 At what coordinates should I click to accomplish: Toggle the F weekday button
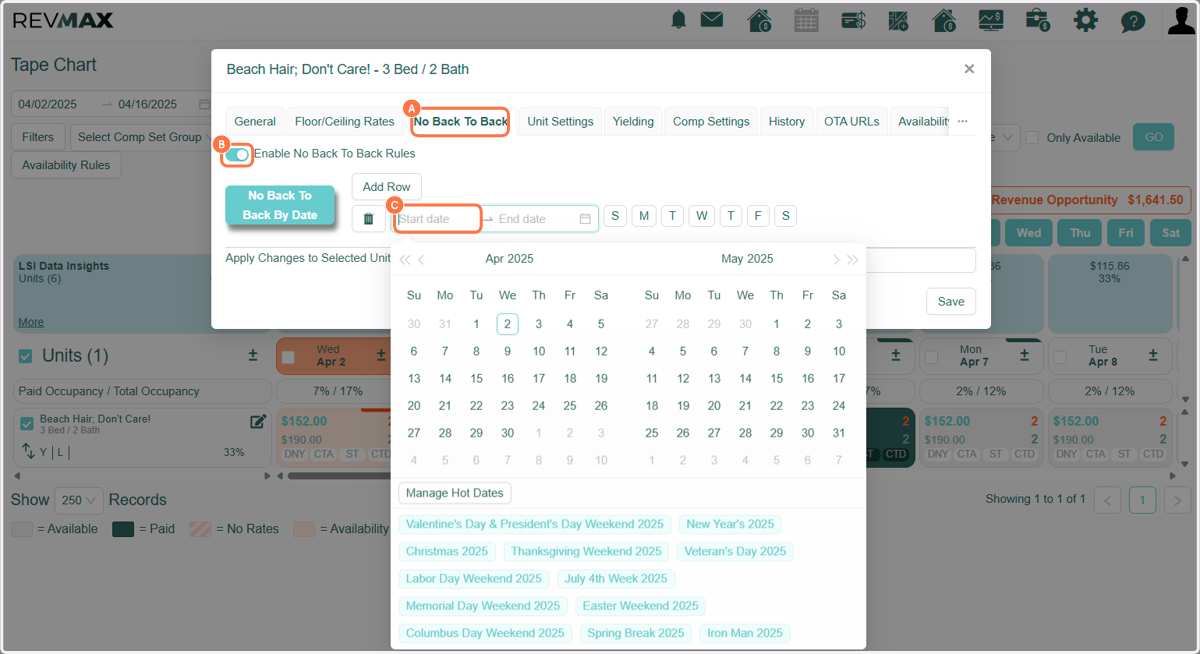759,216
